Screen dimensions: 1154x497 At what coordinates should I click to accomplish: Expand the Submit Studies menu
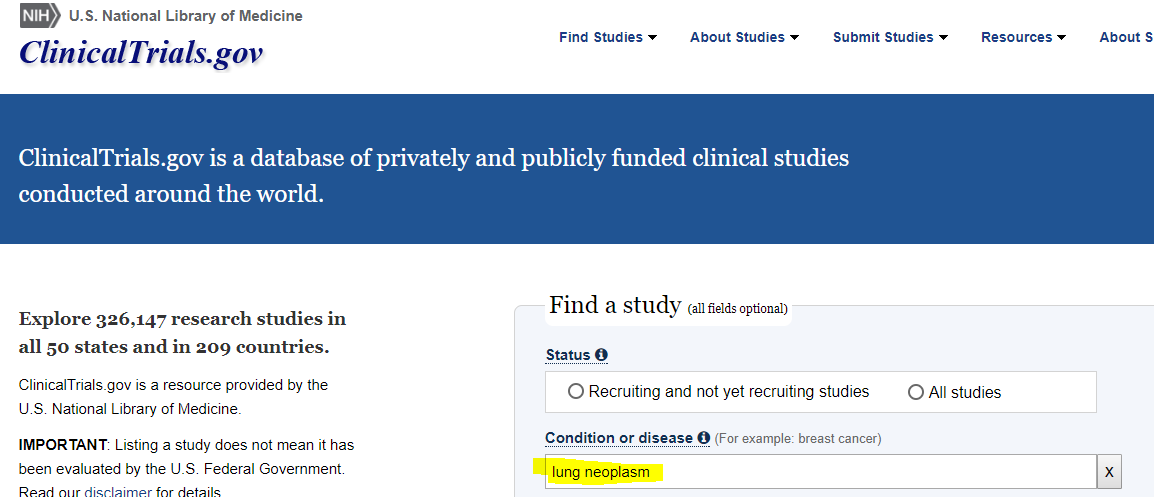tap(891, 38)
